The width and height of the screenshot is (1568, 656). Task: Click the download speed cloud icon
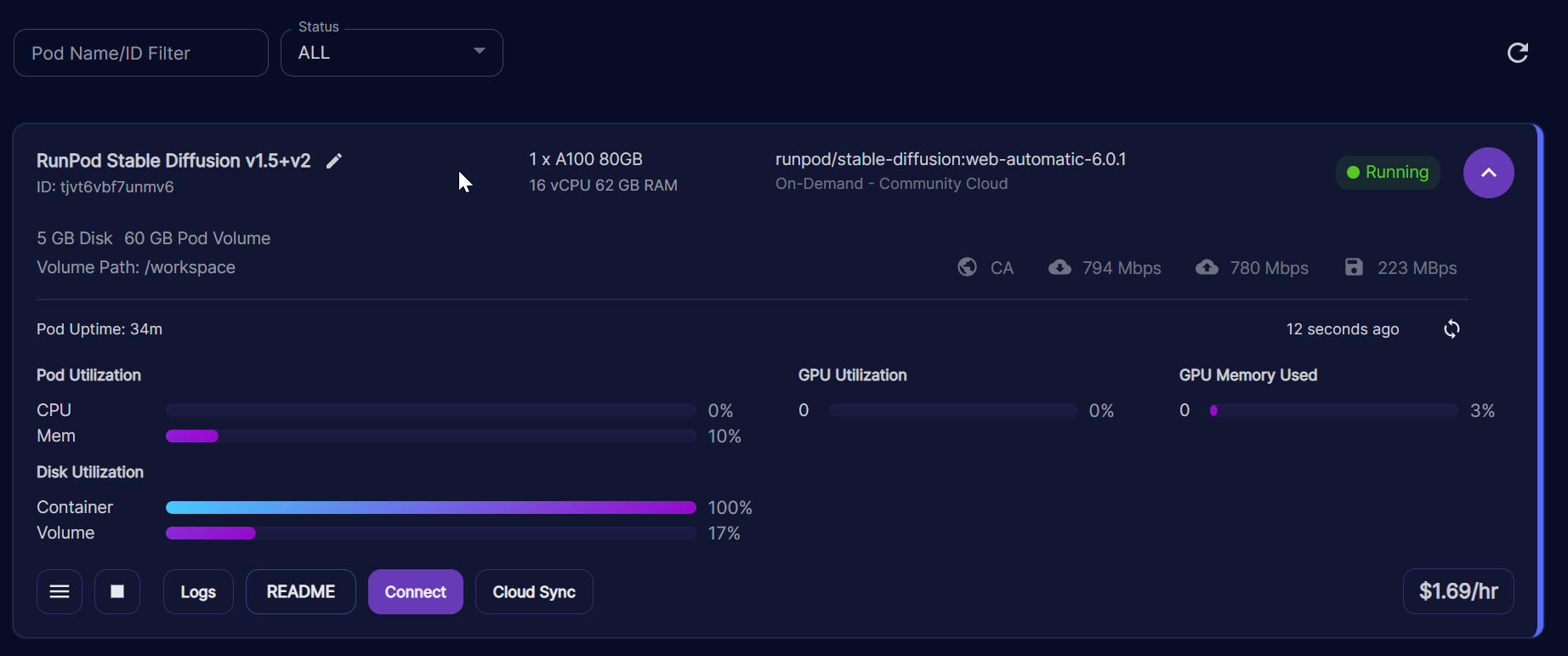pyautogui.click(x=1060, y=267)
